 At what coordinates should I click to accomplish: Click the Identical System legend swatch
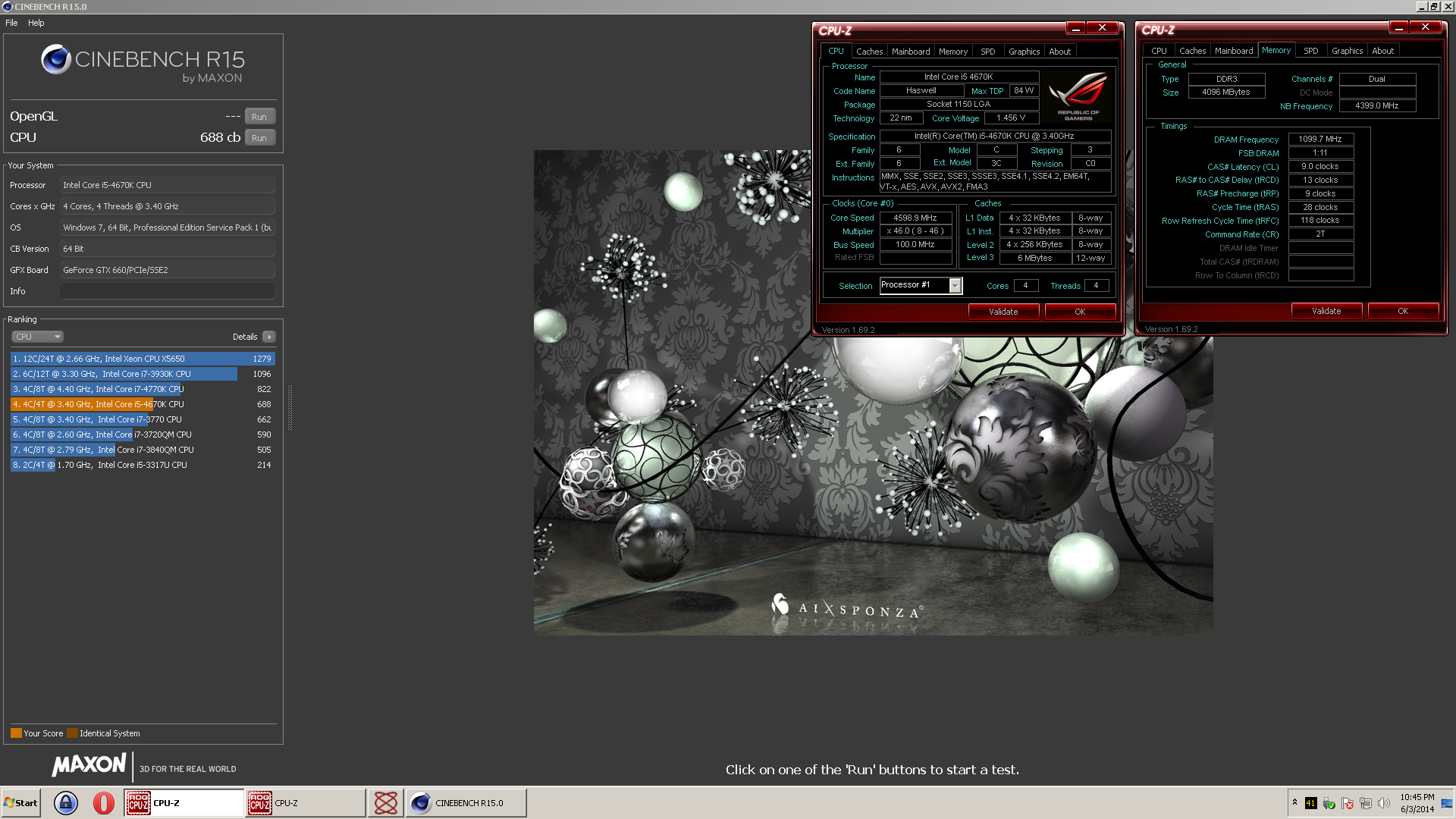click(72, 733)
